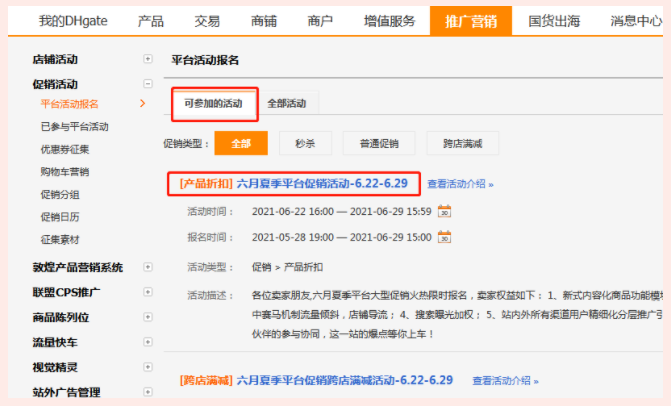Image resolution: width=671 pixels, height=406 pixels.
Task: Click 查看活动介绍 link for 产品折扣 activity
Action: click(460, 184)
